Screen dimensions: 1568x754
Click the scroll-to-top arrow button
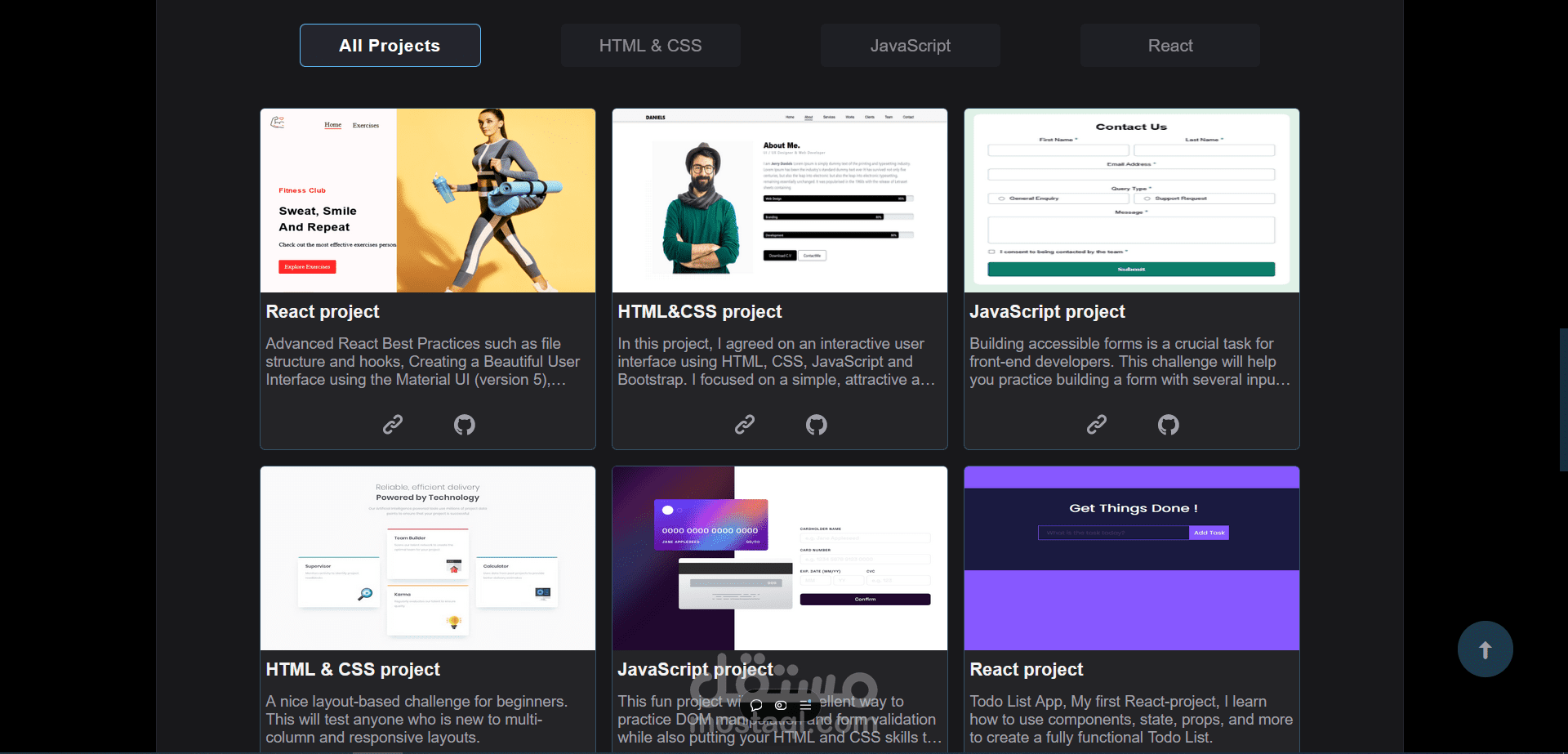pos(1486,649)
